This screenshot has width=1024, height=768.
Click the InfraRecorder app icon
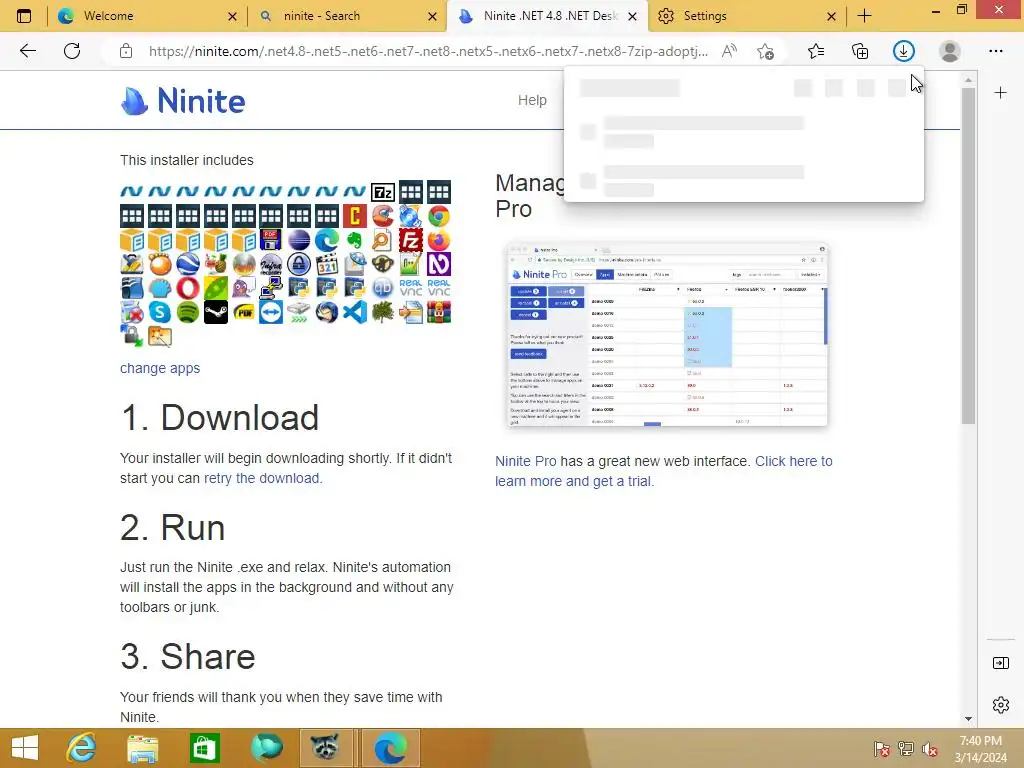point(271,264)
